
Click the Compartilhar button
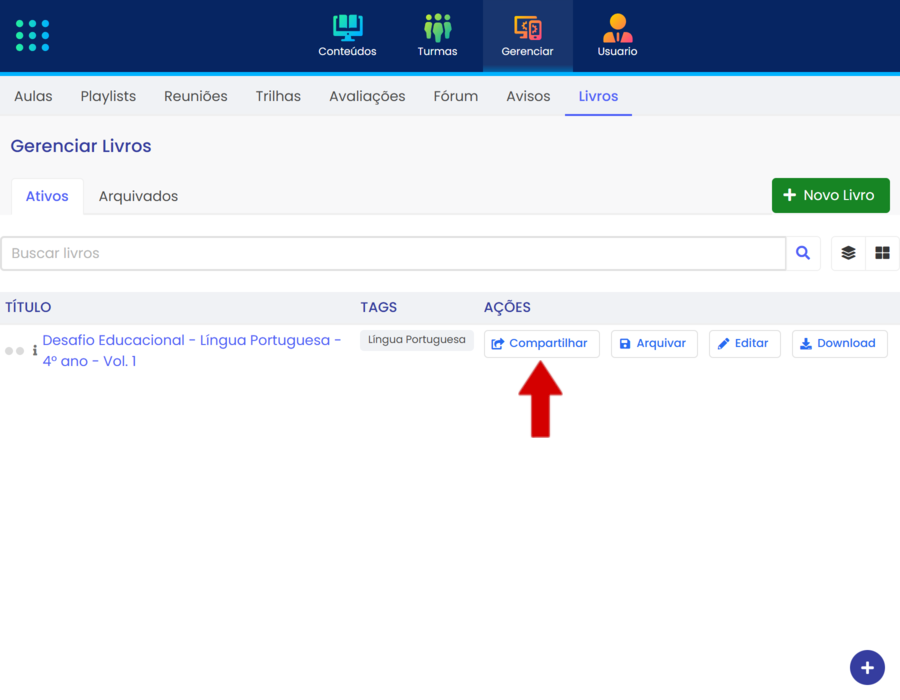click(541, 343)
